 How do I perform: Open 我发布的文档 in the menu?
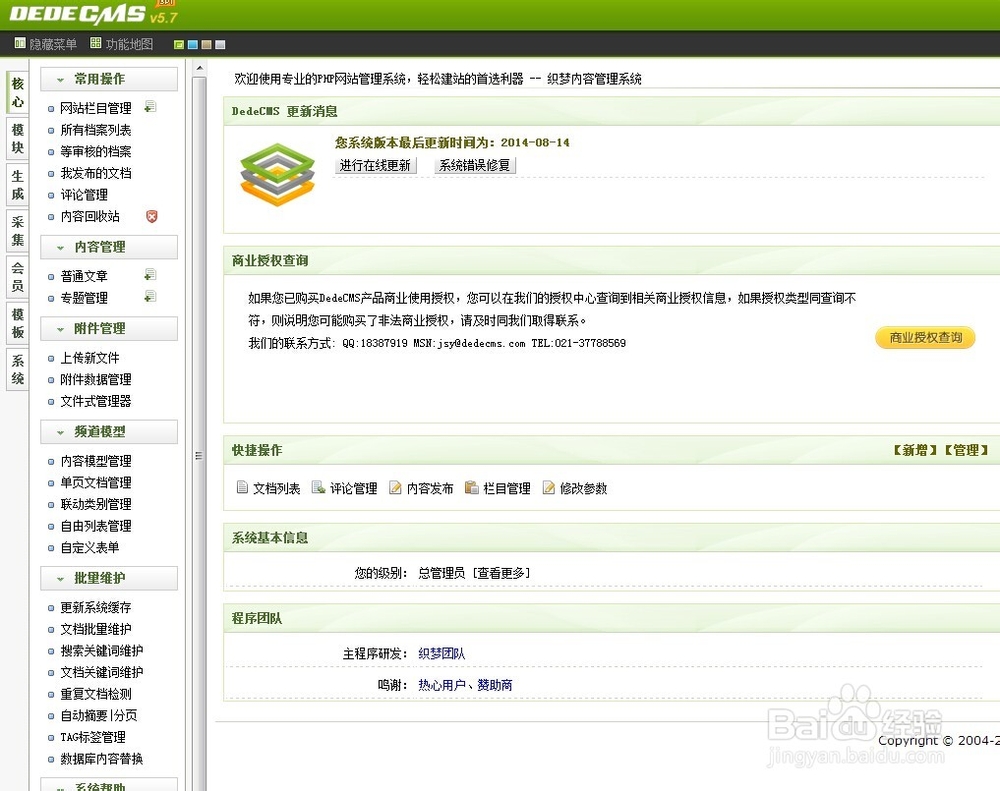click(96, 173)
